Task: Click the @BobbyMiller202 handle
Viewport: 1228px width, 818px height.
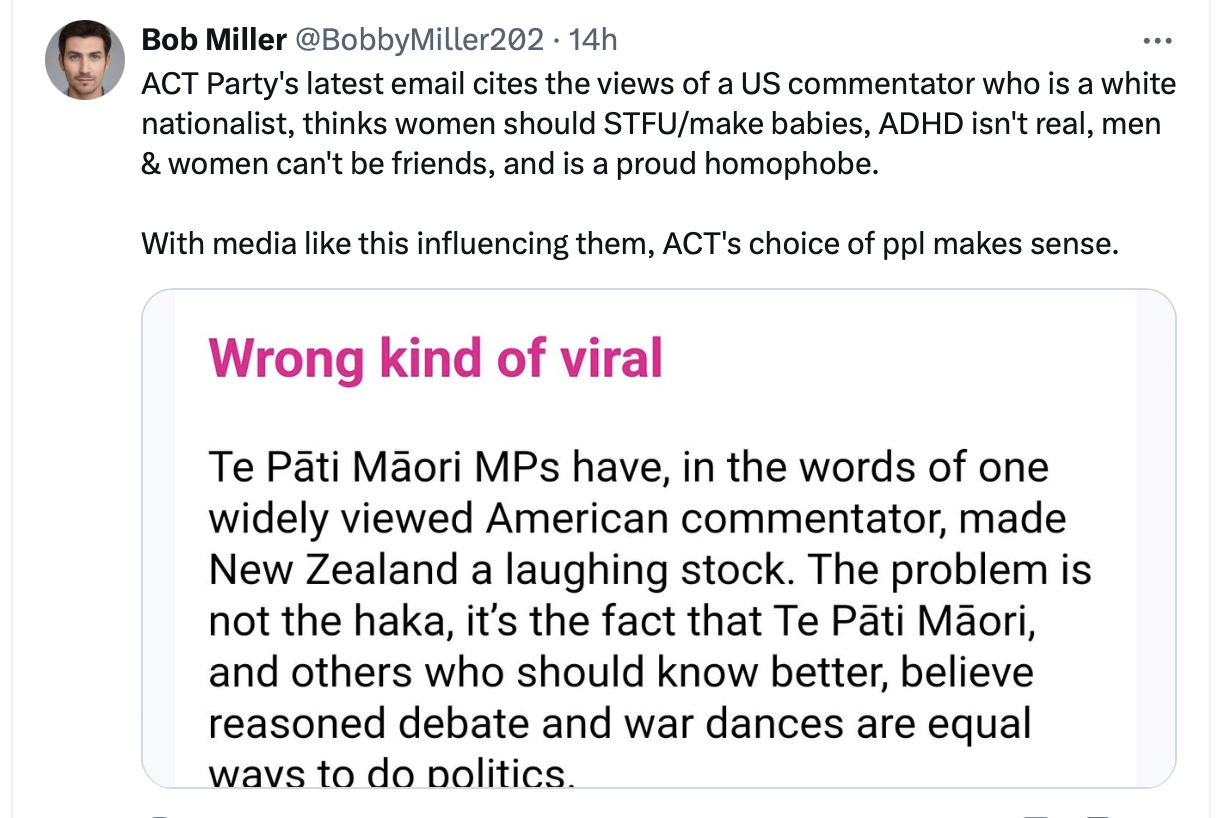Action: pos(420,40)
